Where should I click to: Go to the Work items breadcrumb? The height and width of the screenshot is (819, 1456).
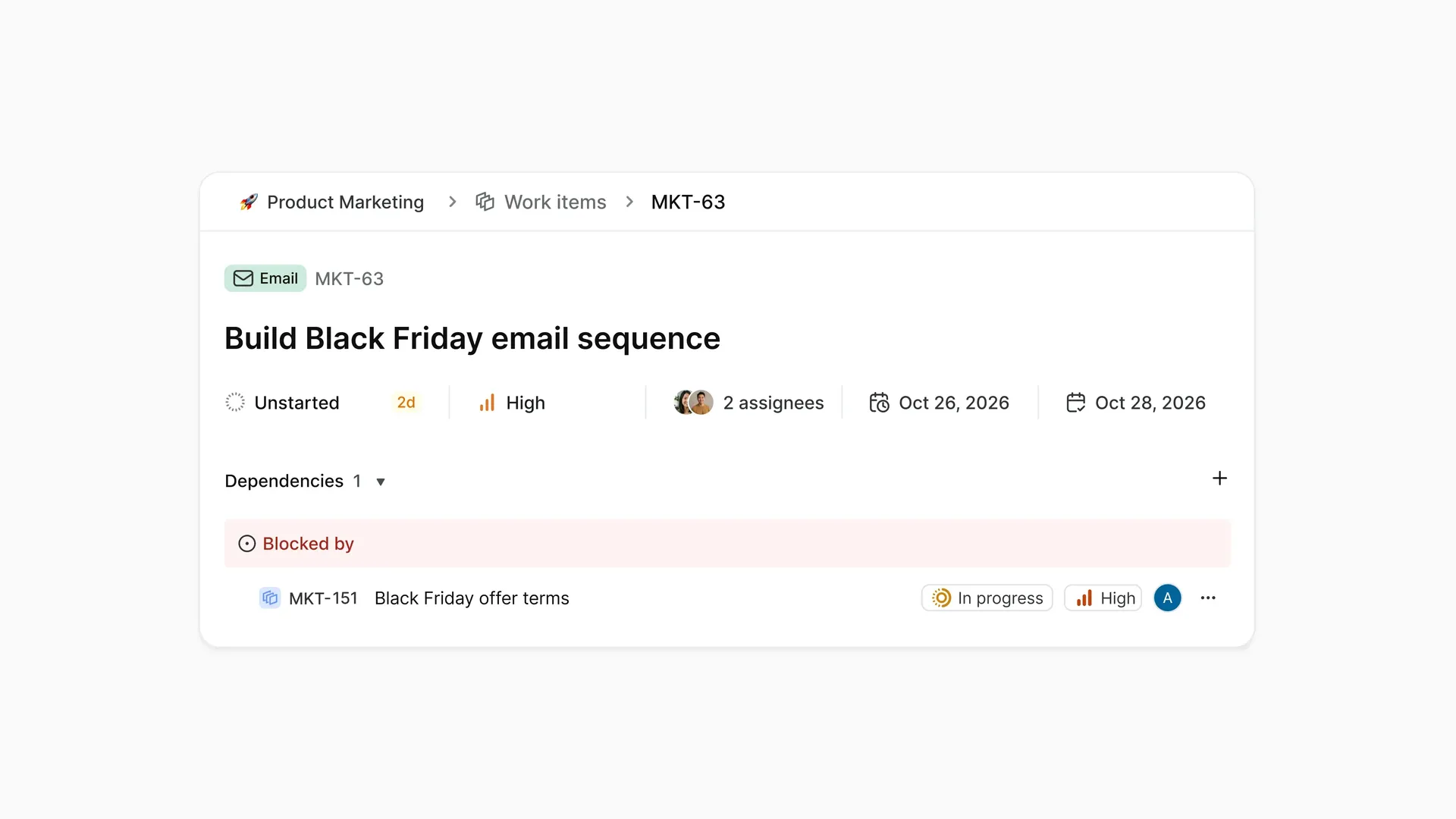[x=555, y=202]
